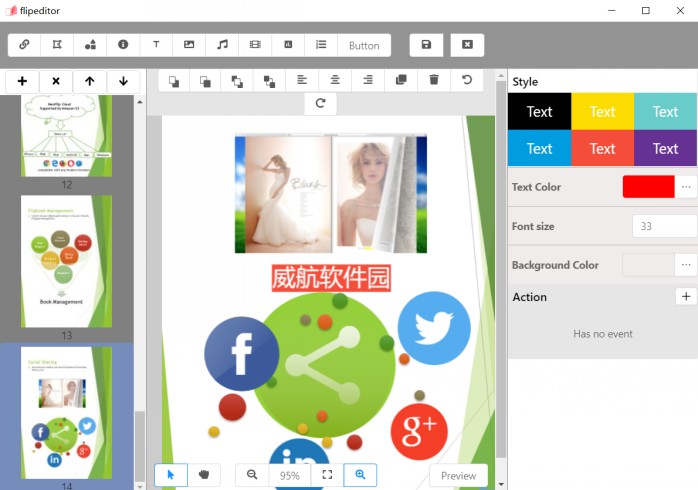This screenshot has height=490, width=698.
Task: Click the send to back icon
Action: coord(205,81)
